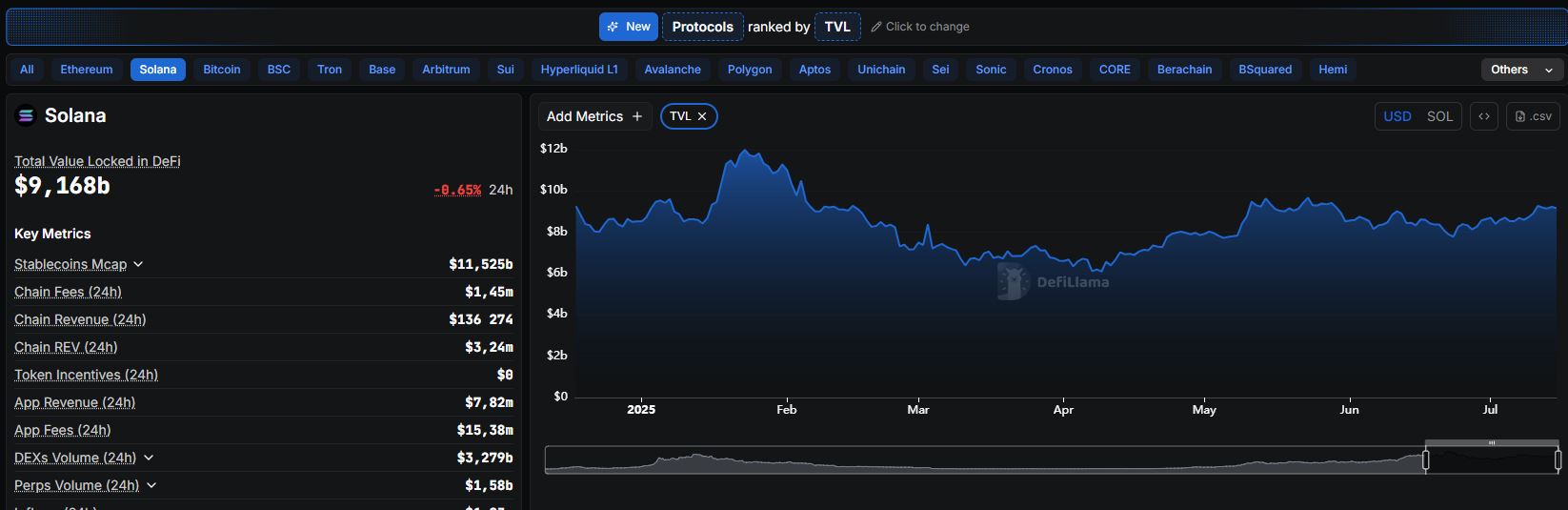Click the Solana logo icon

click(26, 115)
